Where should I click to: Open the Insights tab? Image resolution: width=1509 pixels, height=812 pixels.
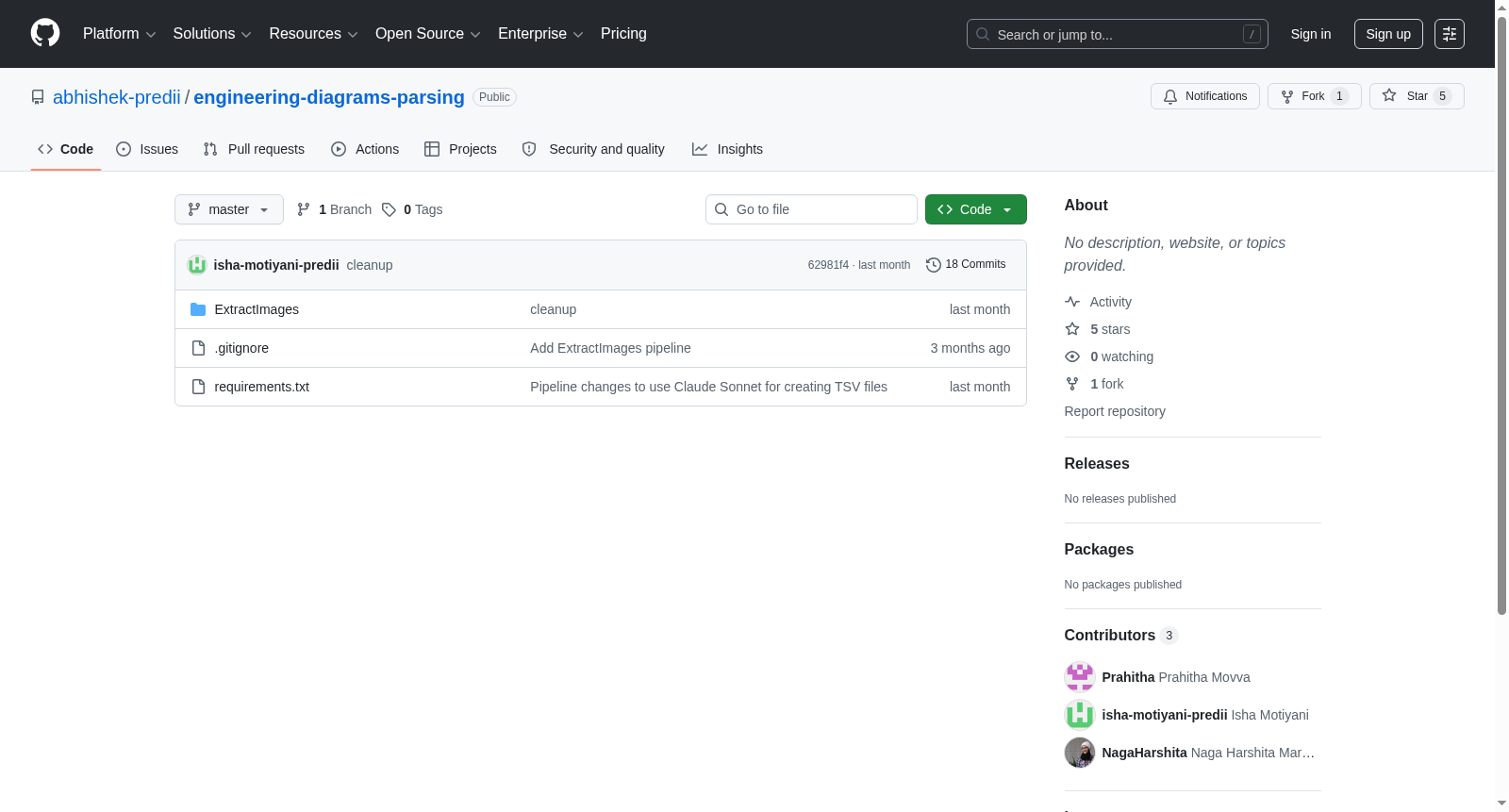point(727,149)
